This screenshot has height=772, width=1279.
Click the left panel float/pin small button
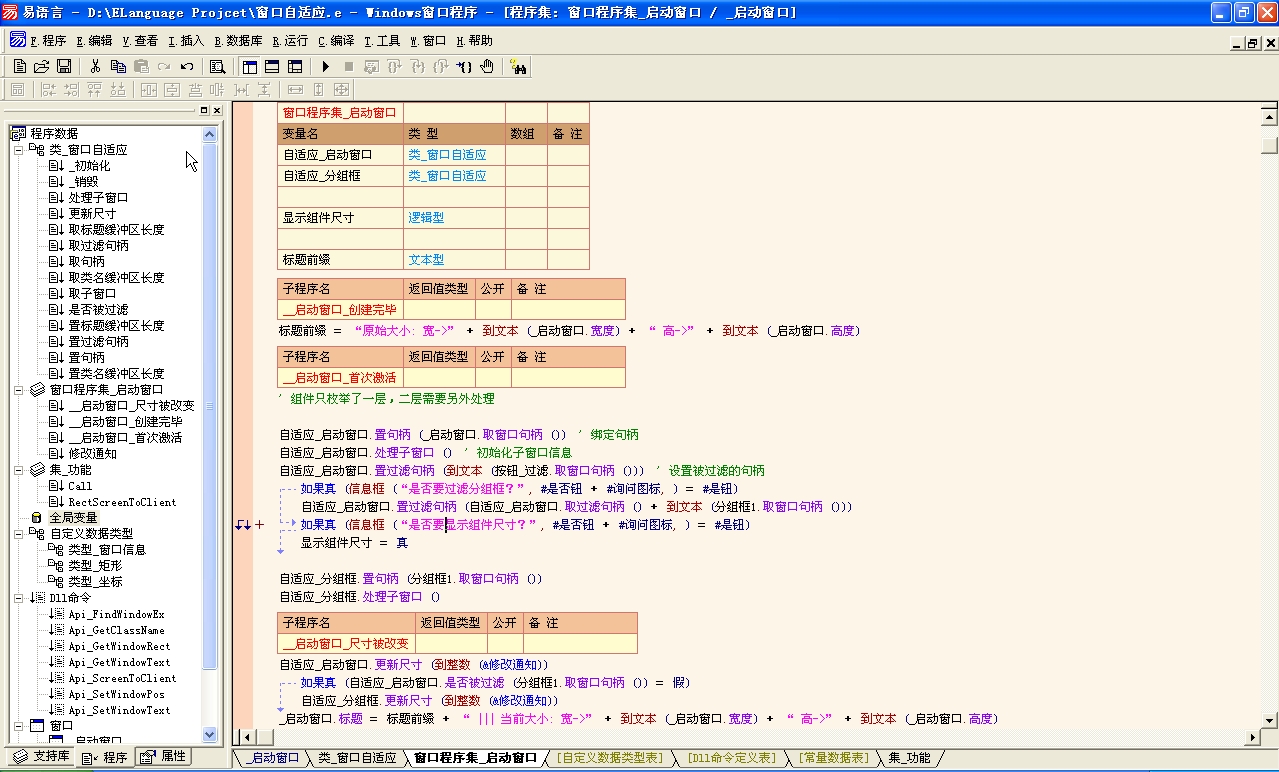(x=204, y=110)
